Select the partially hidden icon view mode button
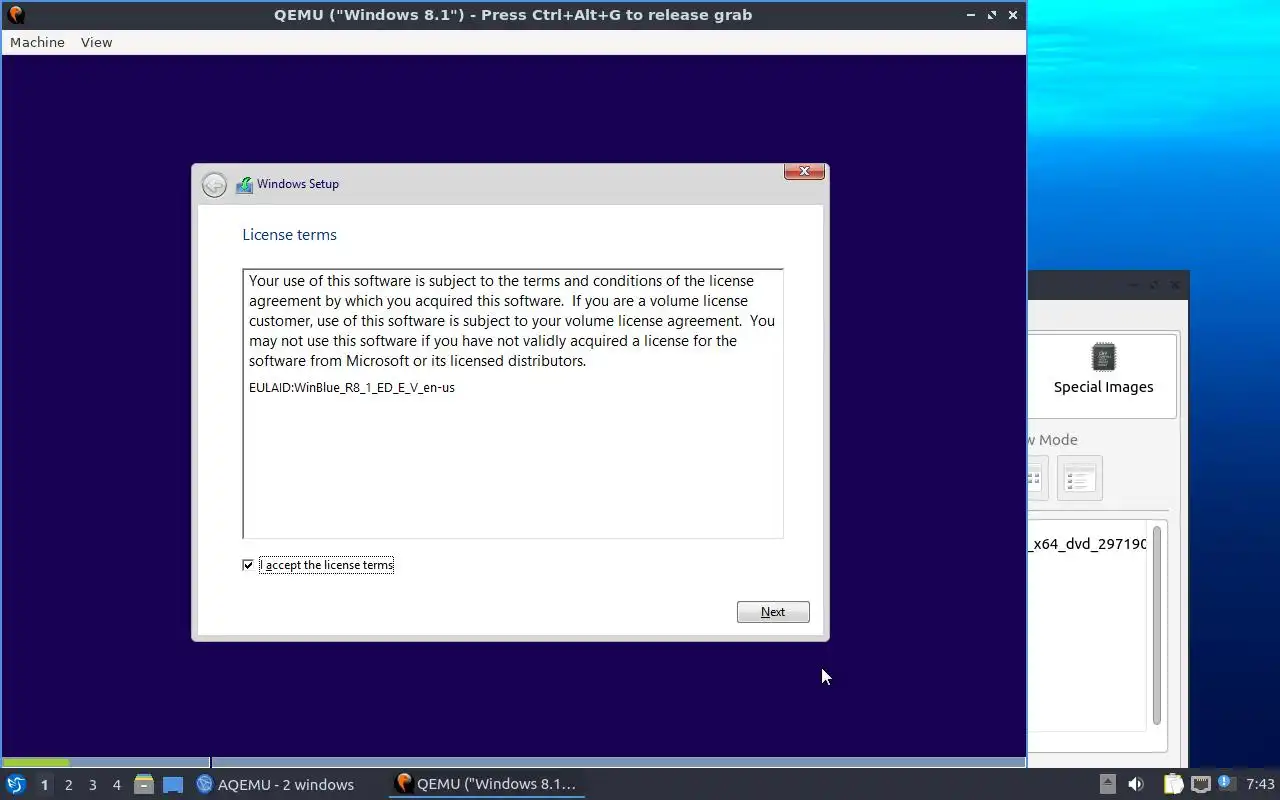 click(x=1037, y=478)
